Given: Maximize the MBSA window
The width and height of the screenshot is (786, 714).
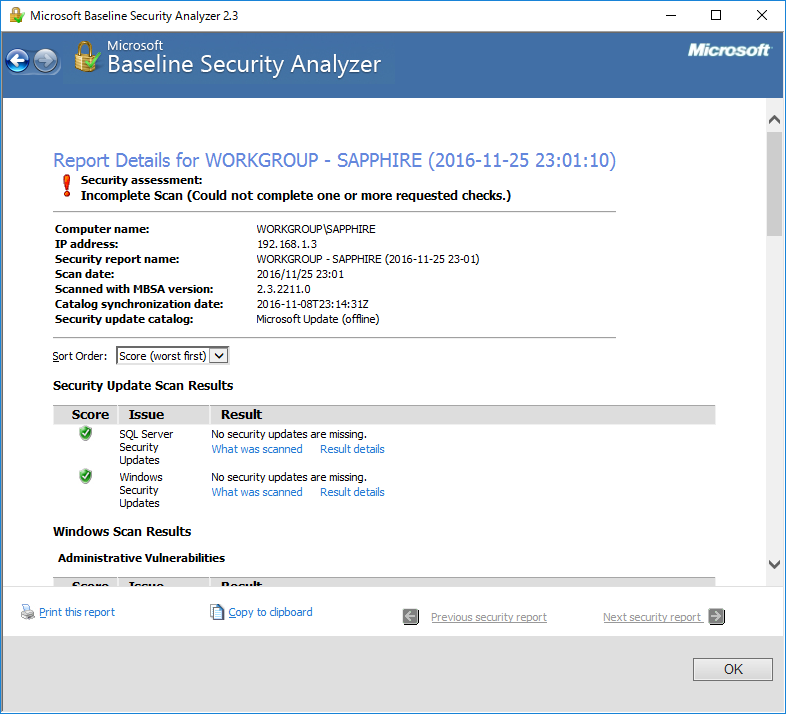Looking at the screenshot, I should [x=716, y=16].
